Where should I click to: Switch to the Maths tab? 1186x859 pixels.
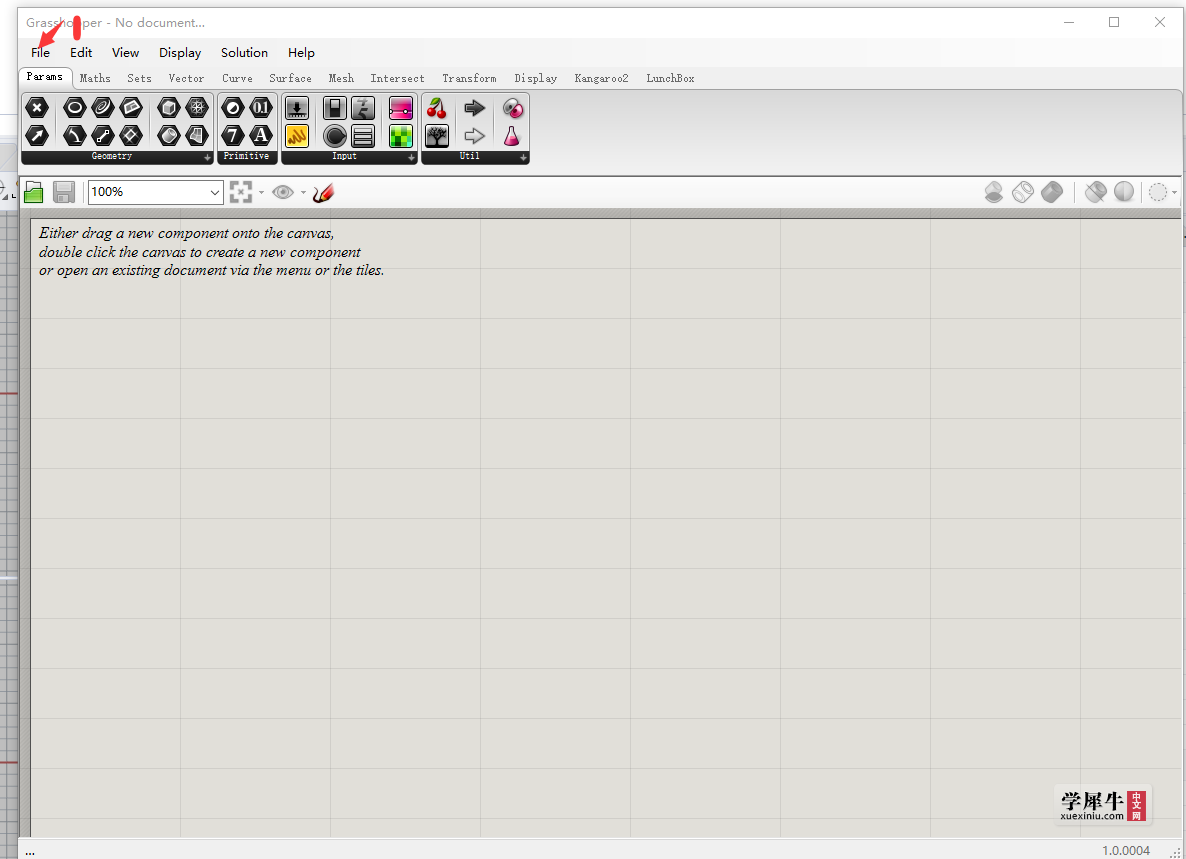[x=95, y=78]
